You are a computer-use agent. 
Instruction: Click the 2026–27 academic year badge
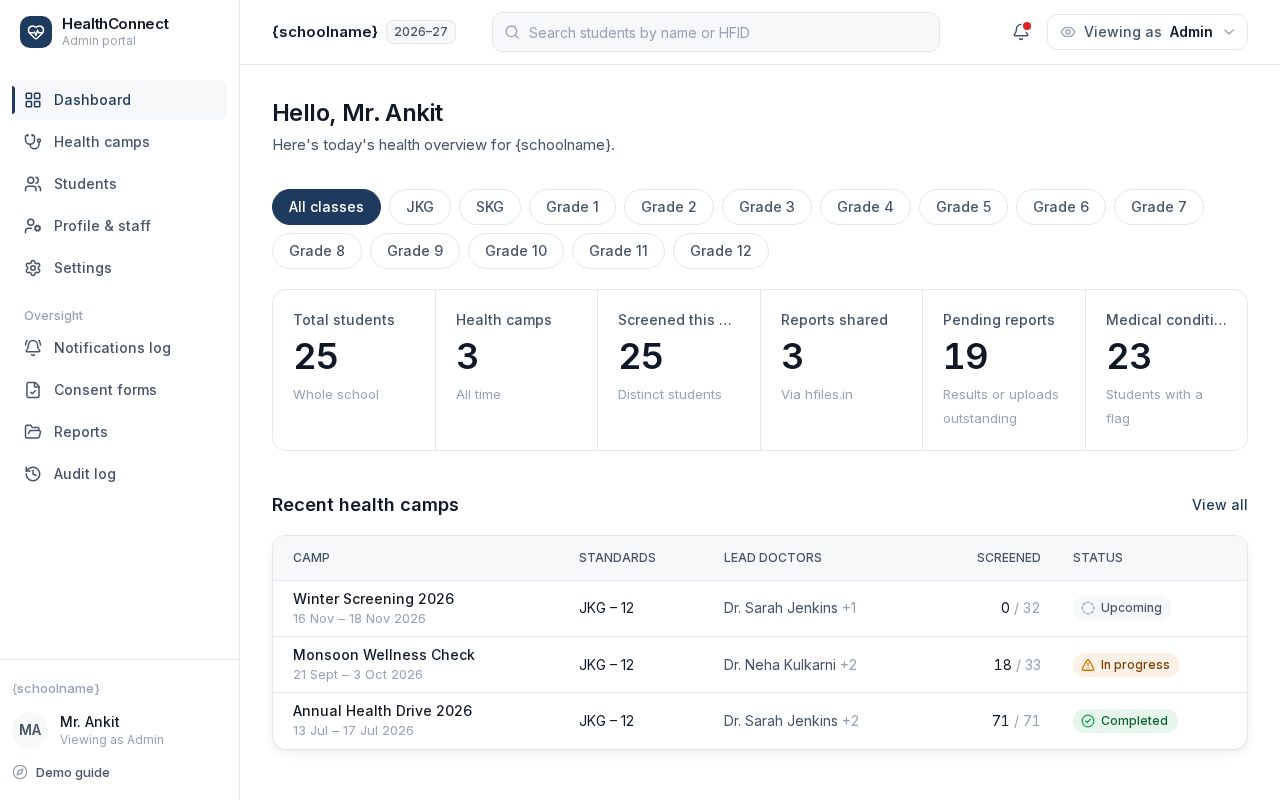(x=421, y=32)
